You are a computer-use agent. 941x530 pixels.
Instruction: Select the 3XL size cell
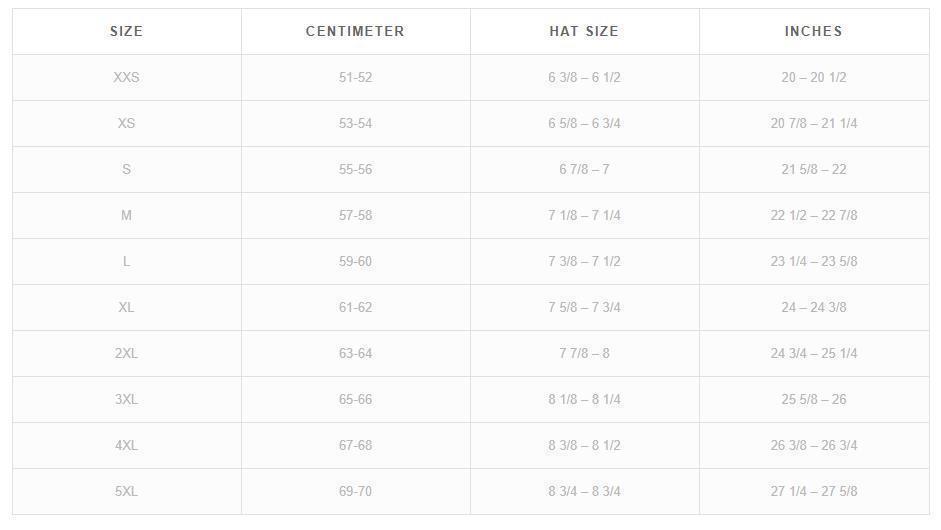[x=126, y=399]
